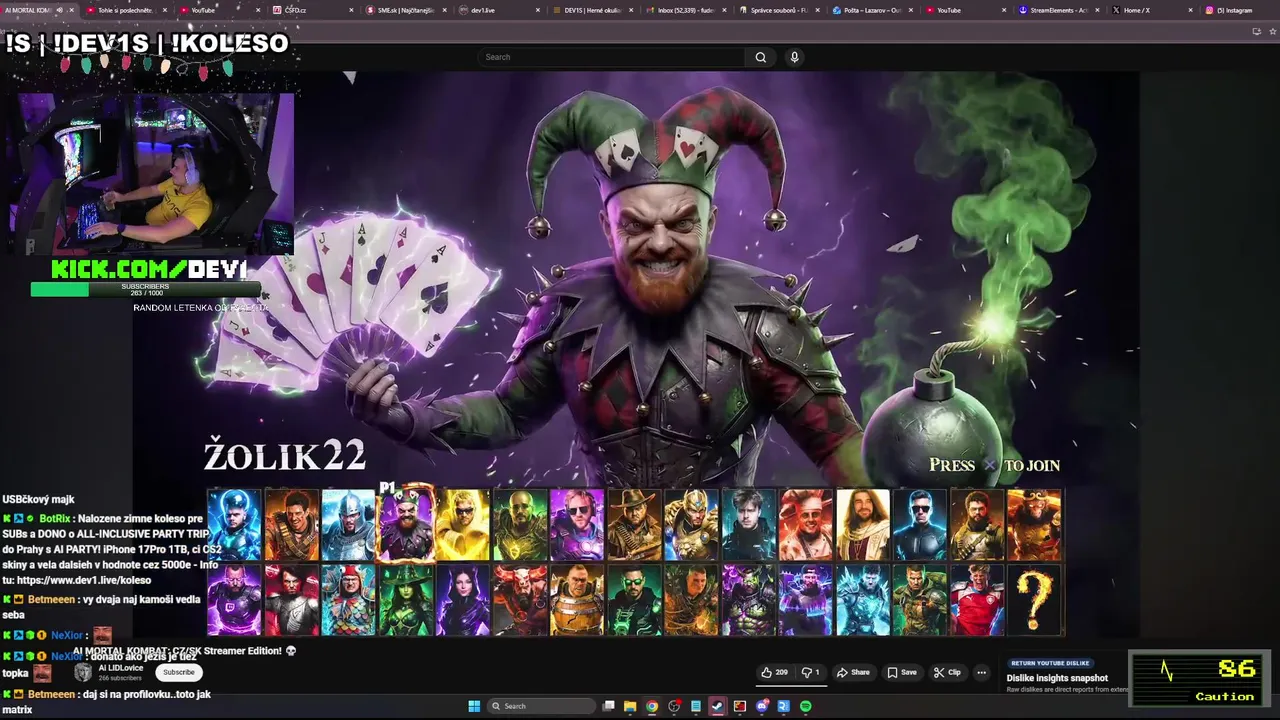This screenshot has height=720, width=1280.
Task: Switch to the SME.sk browser tab
Action: (405, 10)
